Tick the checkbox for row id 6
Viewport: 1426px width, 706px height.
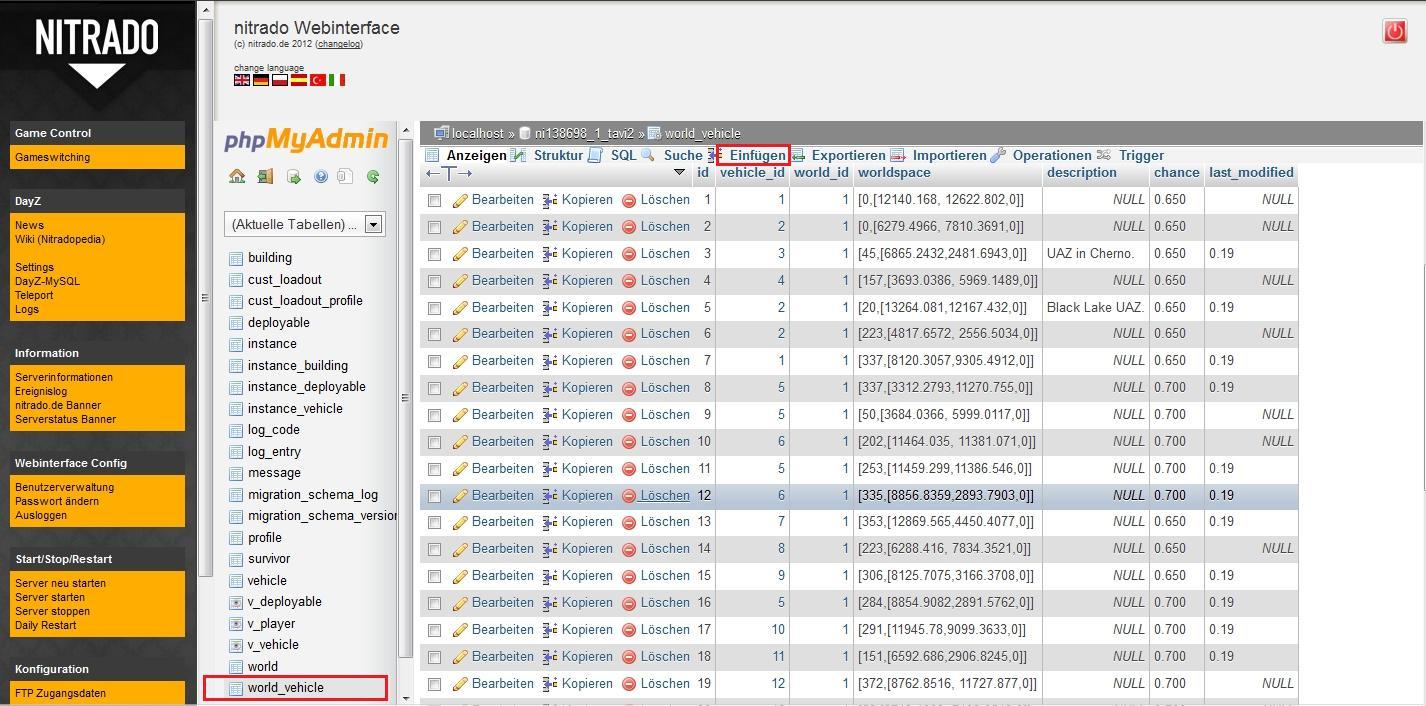(x=434, y=335)
